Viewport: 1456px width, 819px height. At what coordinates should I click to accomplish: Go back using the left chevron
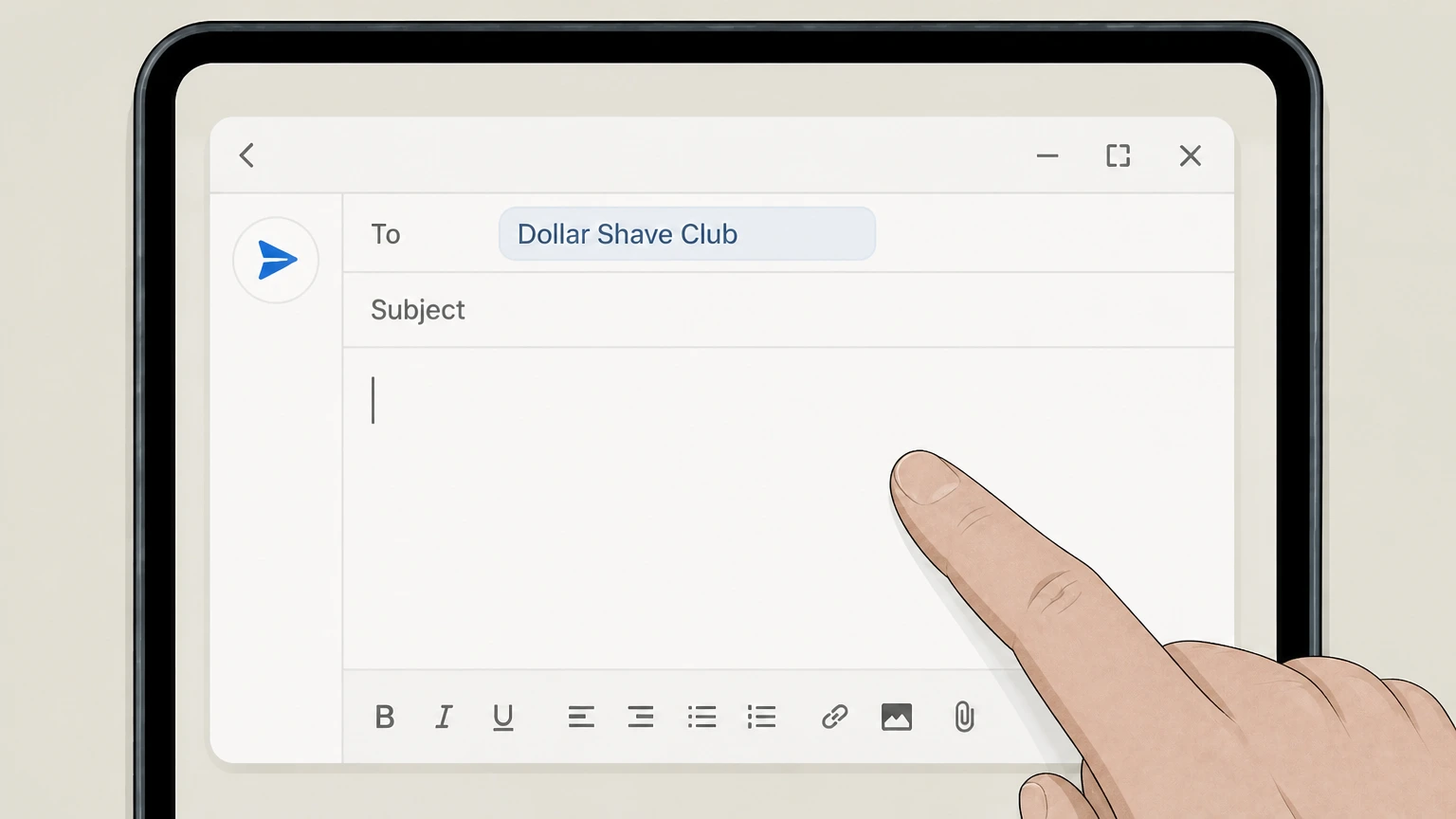[x=247, y=155]
